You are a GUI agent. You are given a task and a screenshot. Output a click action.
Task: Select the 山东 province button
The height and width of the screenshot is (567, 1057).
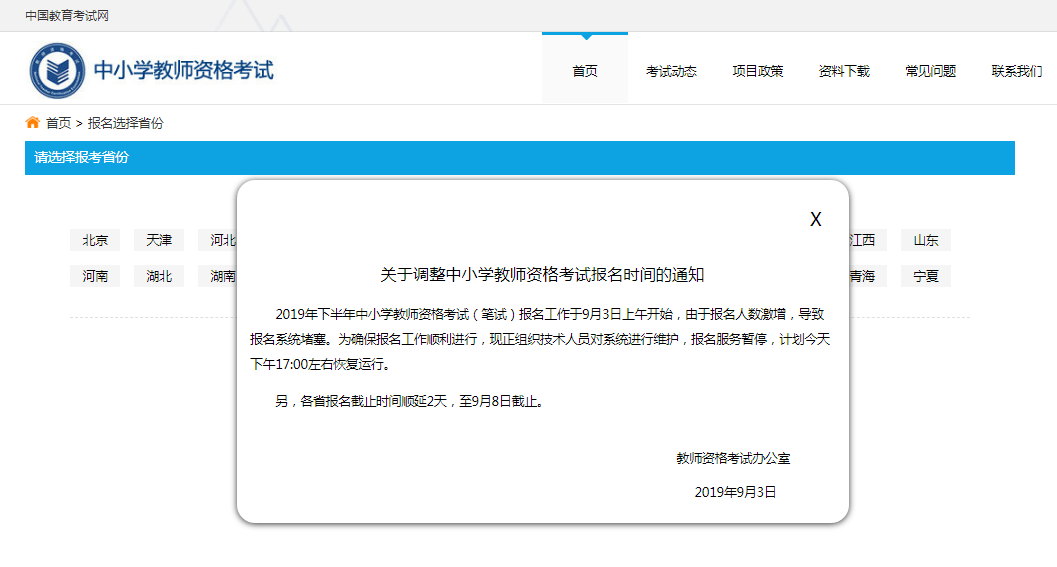point(926,240)
